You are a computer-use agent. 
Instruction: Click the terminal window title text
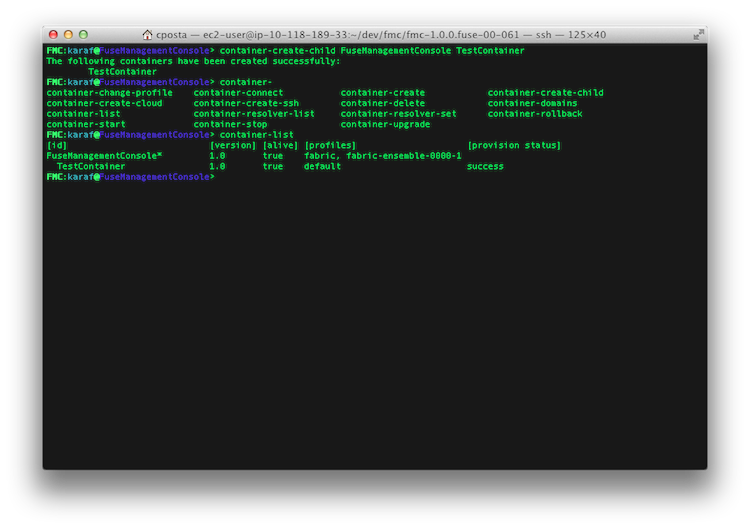(x=381, y=34)
